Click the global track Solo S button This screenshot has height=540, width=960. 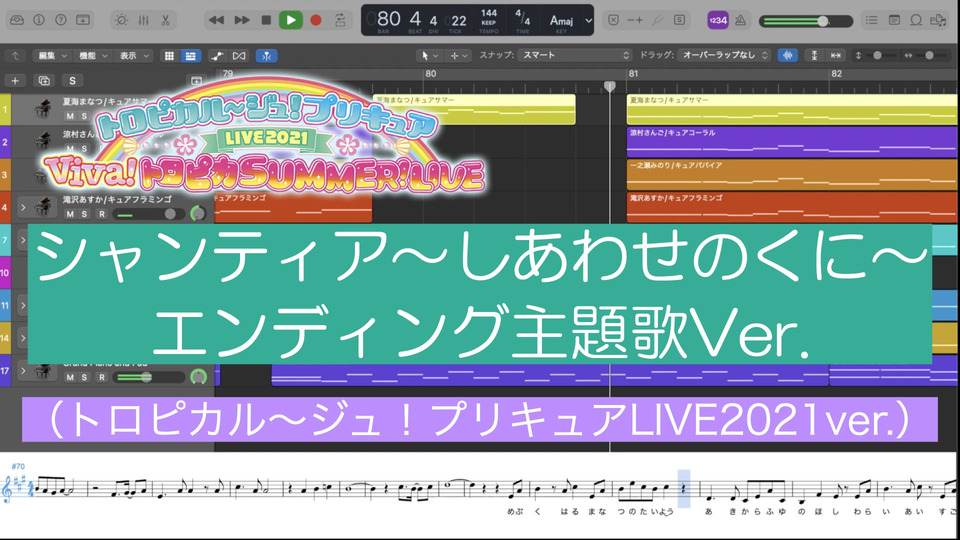click(72, 81)
